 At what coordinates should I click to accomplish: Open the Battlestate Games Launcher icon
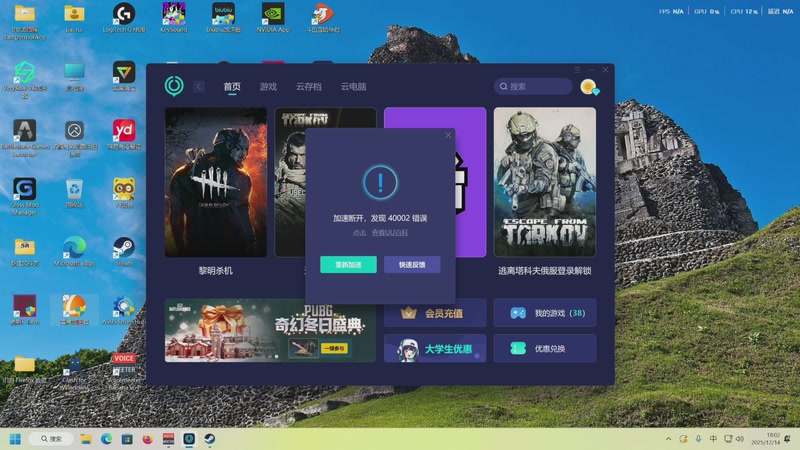click(x=24, y=138)
